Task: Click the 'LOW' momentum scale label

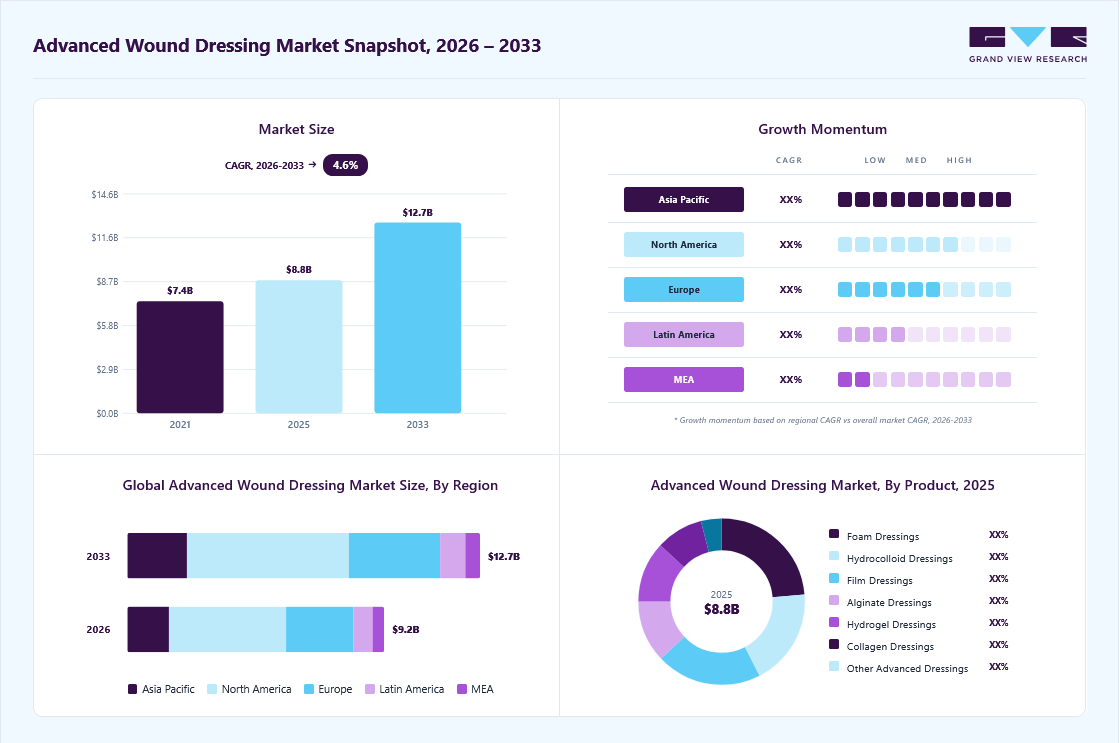Action: [875, 161]
